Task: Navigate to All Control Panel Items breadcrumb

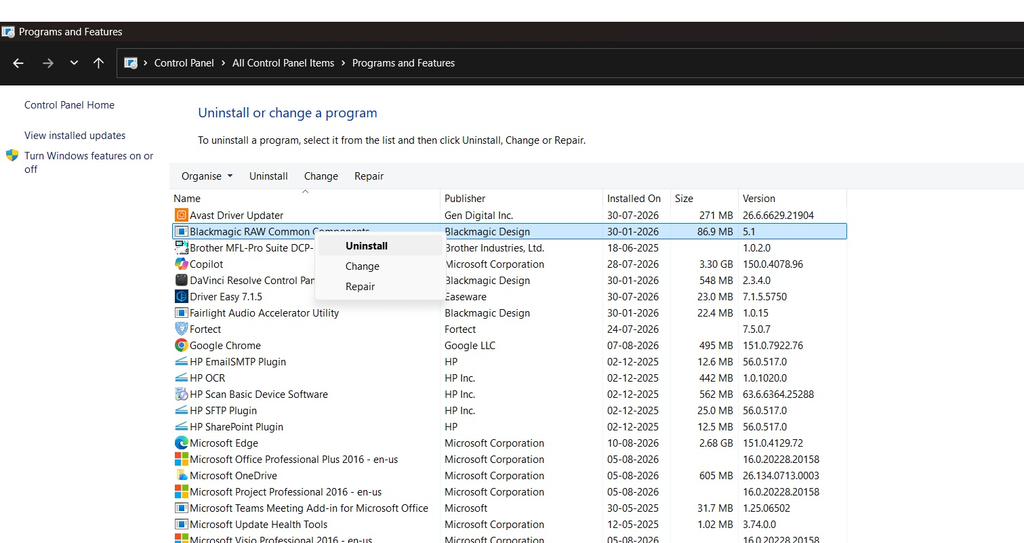Action: pyautogui.click(x=283, y=63)
